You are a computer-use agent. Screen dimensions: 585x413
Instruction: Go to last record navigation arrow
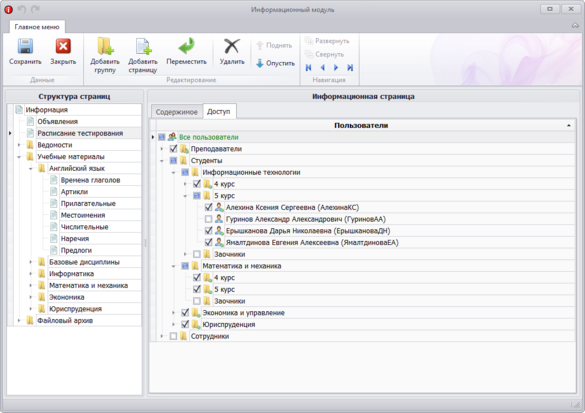(x=350, y=68)
